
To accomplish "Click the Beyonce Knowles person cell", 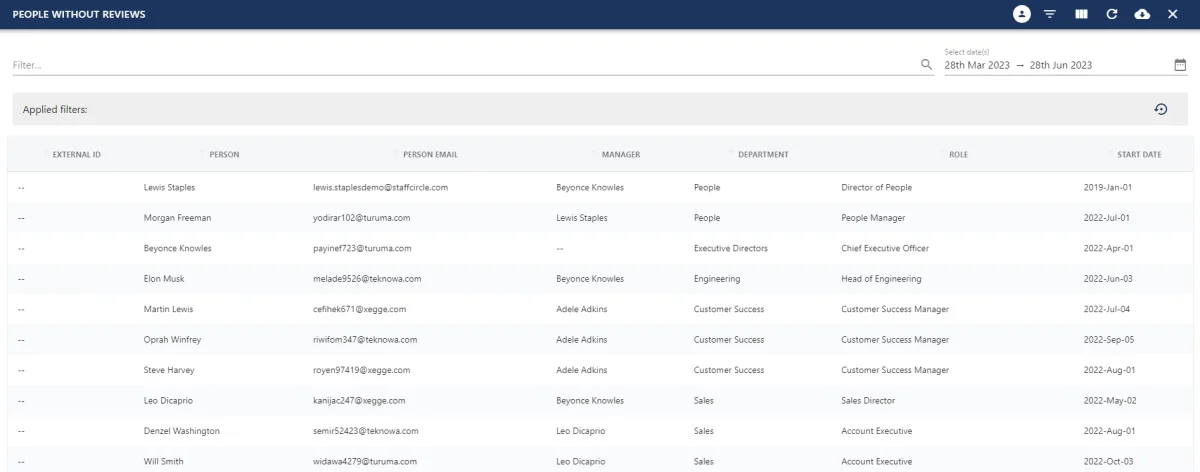I will coord(178,248).
